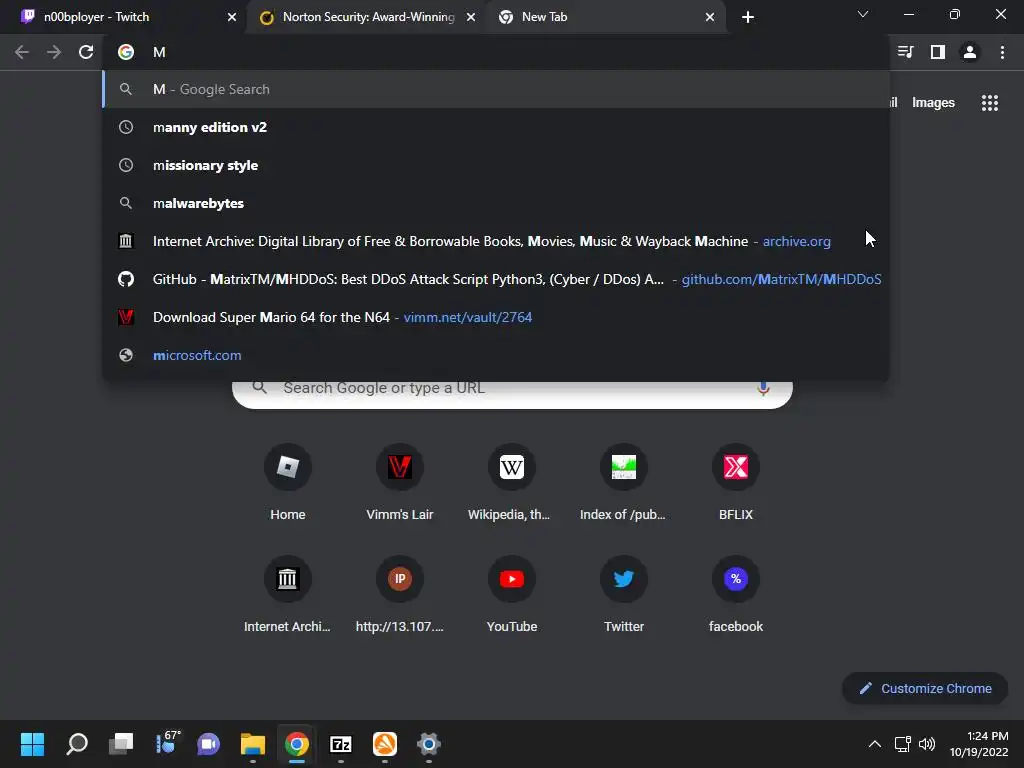Show hidden system tray icons

pyautogui.click(x=874, y=744)
